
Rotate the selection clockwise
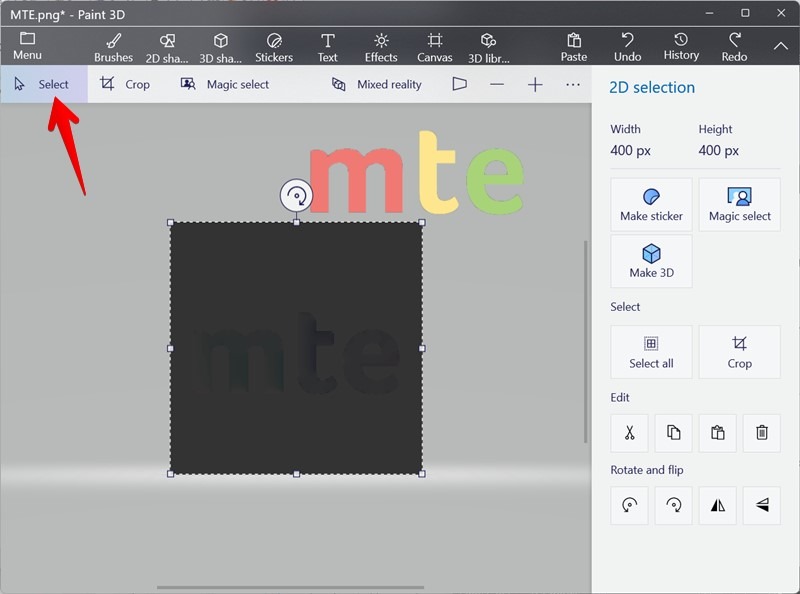[x=673, y=505]
